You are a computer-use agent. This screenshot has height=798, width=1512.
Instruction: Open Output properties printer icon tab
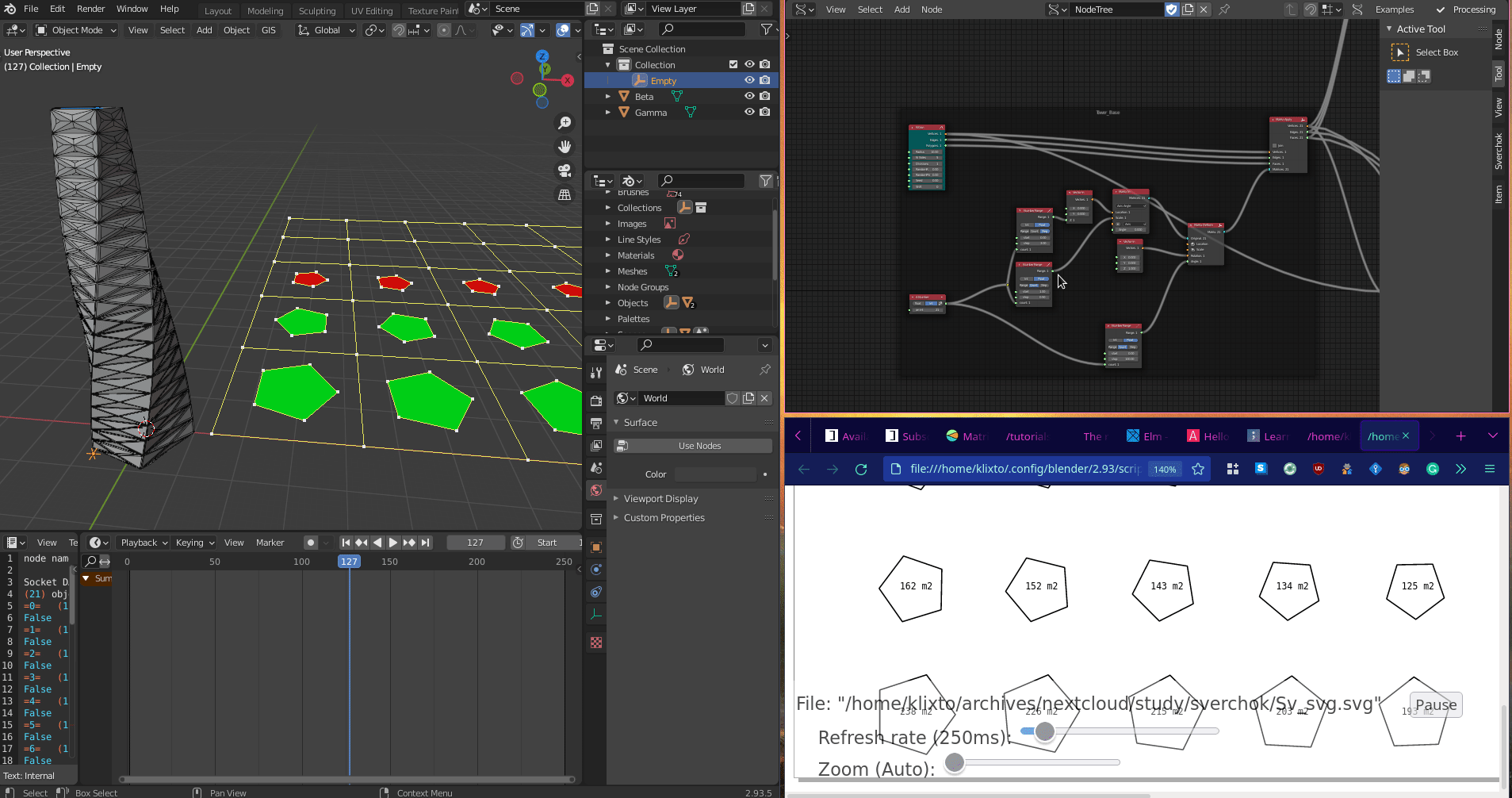tap(596, 423)
